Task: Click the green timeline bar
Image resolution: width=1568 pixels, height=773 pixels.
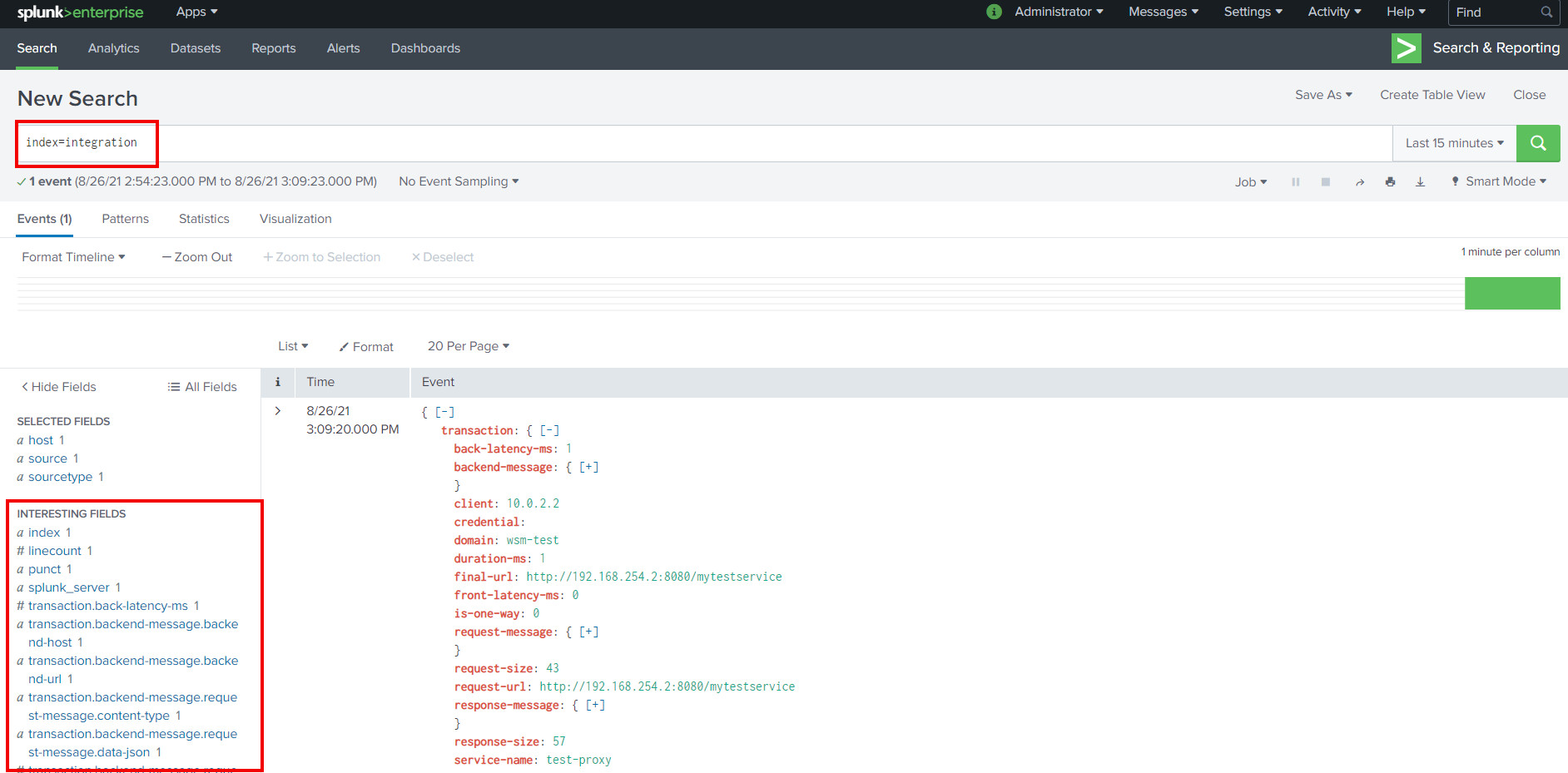Action: pos(1512,294)
